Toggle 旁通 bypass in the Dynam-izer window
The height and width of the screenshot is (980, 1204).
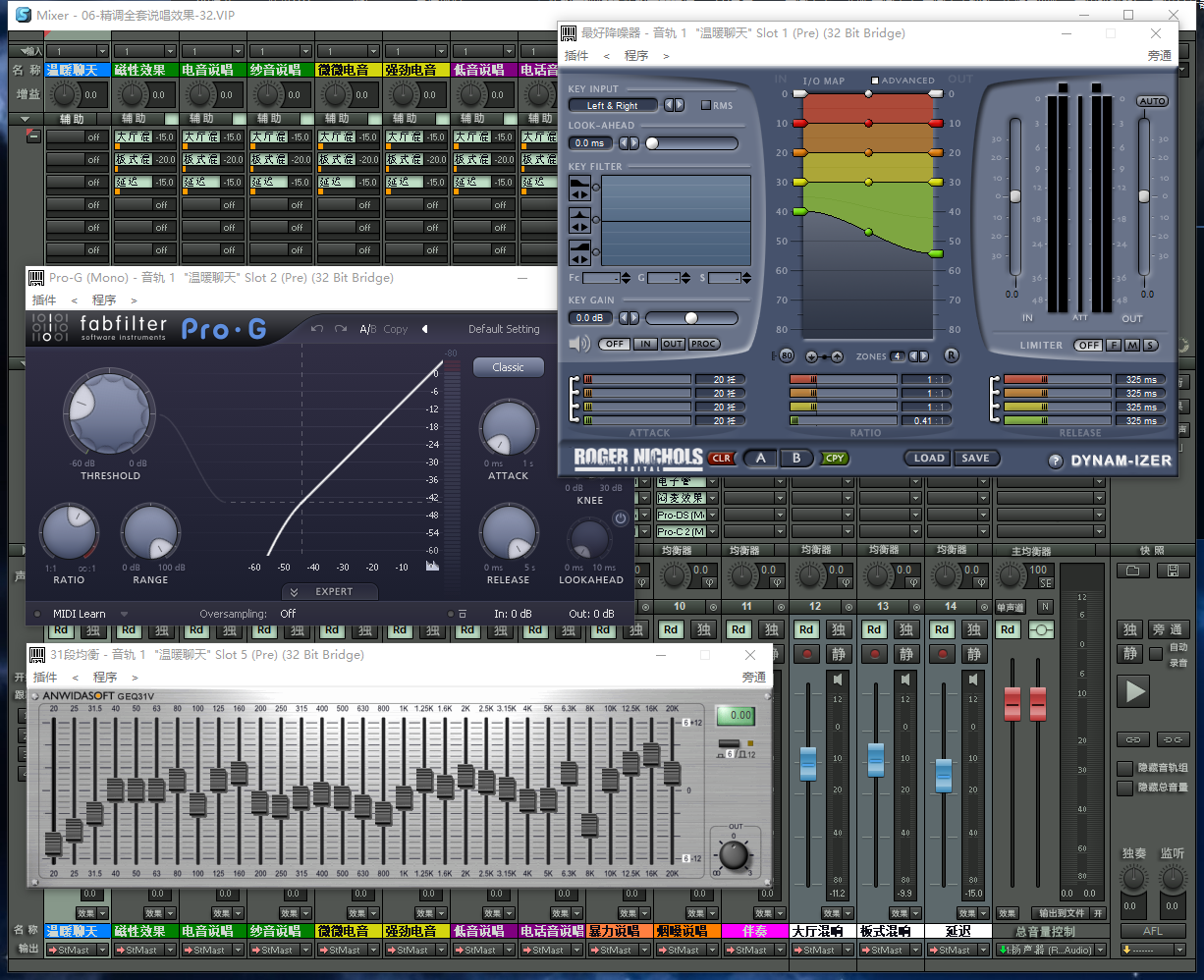[1160, 56]
